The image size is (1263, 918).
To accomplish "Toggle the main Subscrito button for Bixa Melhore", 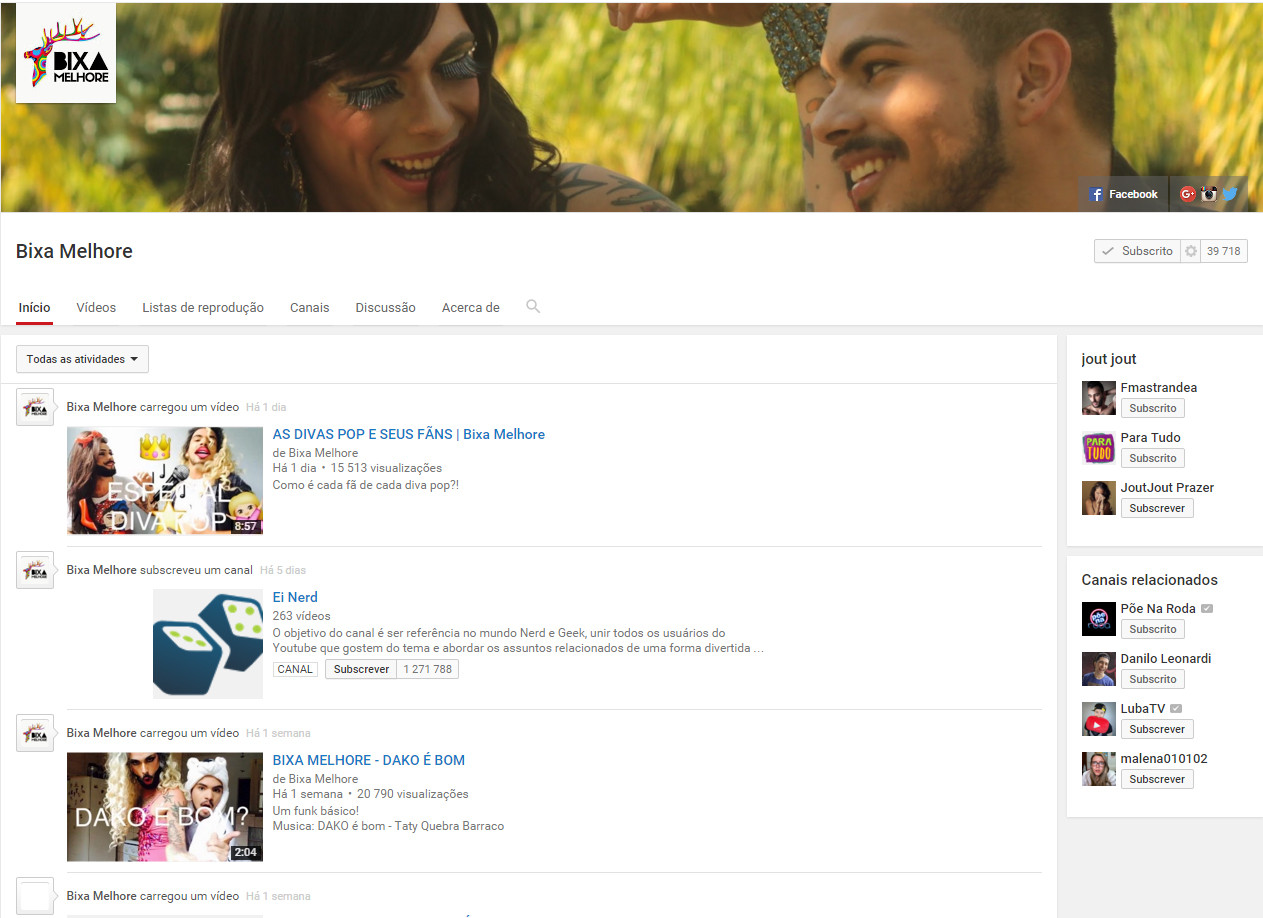I will (x=1137, y=251).
